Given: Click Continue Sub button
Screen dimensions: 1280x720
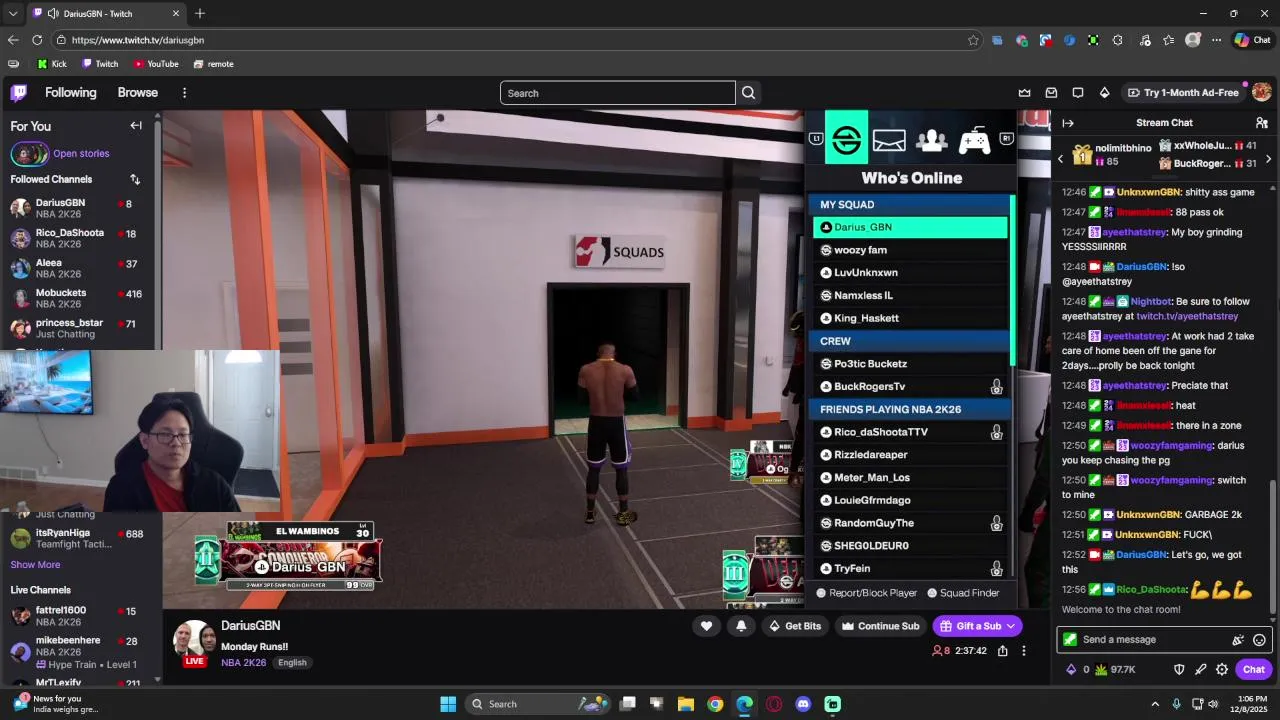Looking at the screenshot, I should click(879, 626).
